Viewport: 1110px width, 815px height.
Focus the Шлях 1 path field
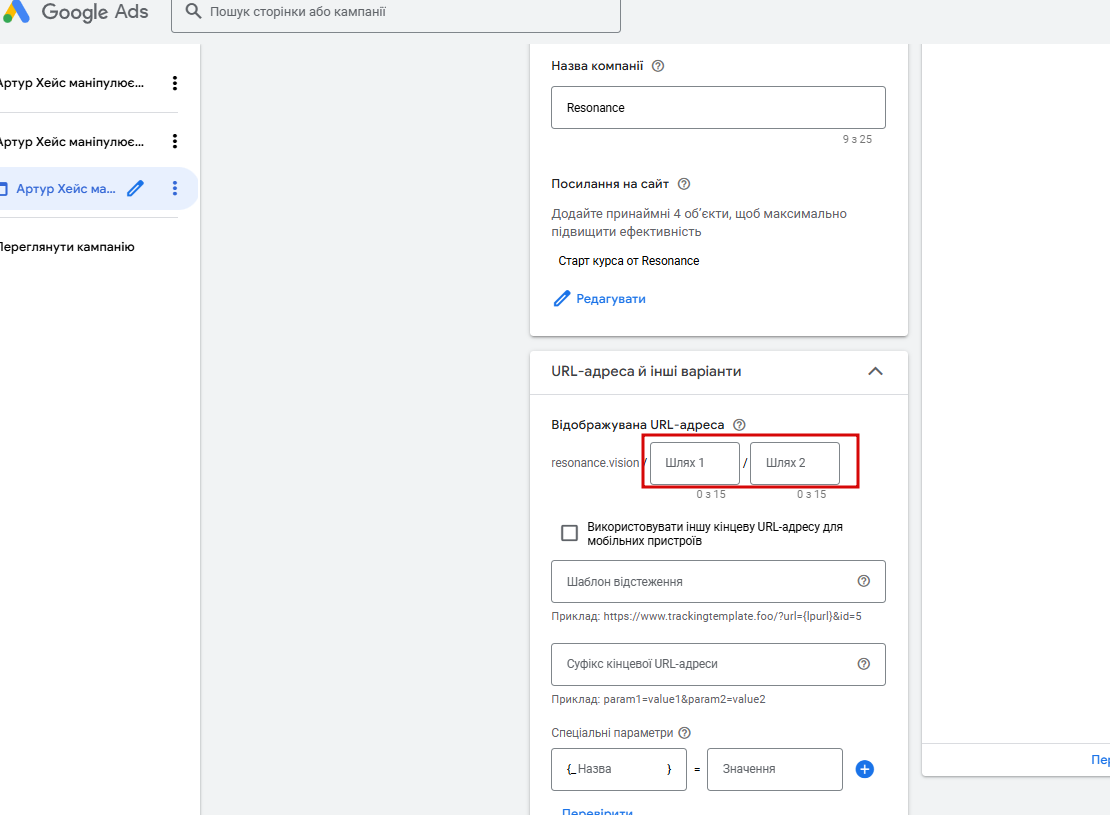coord(695,463)
